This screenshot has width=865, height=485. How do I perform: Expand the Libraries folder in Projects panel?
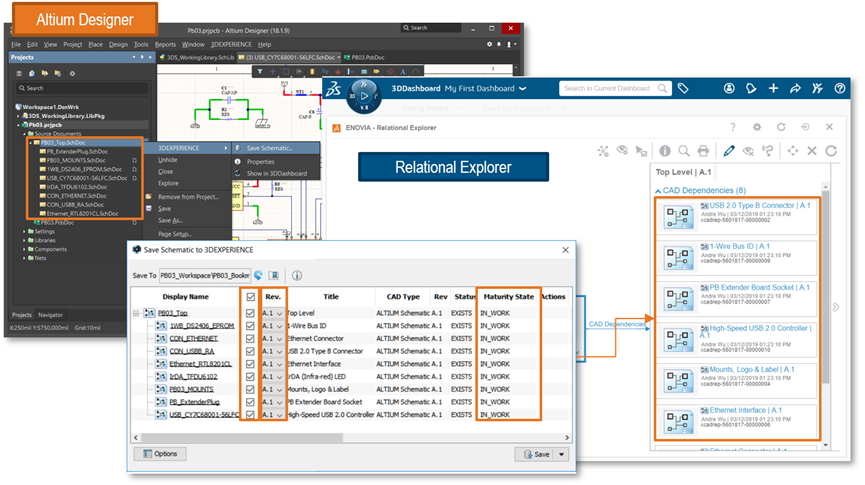24,241
